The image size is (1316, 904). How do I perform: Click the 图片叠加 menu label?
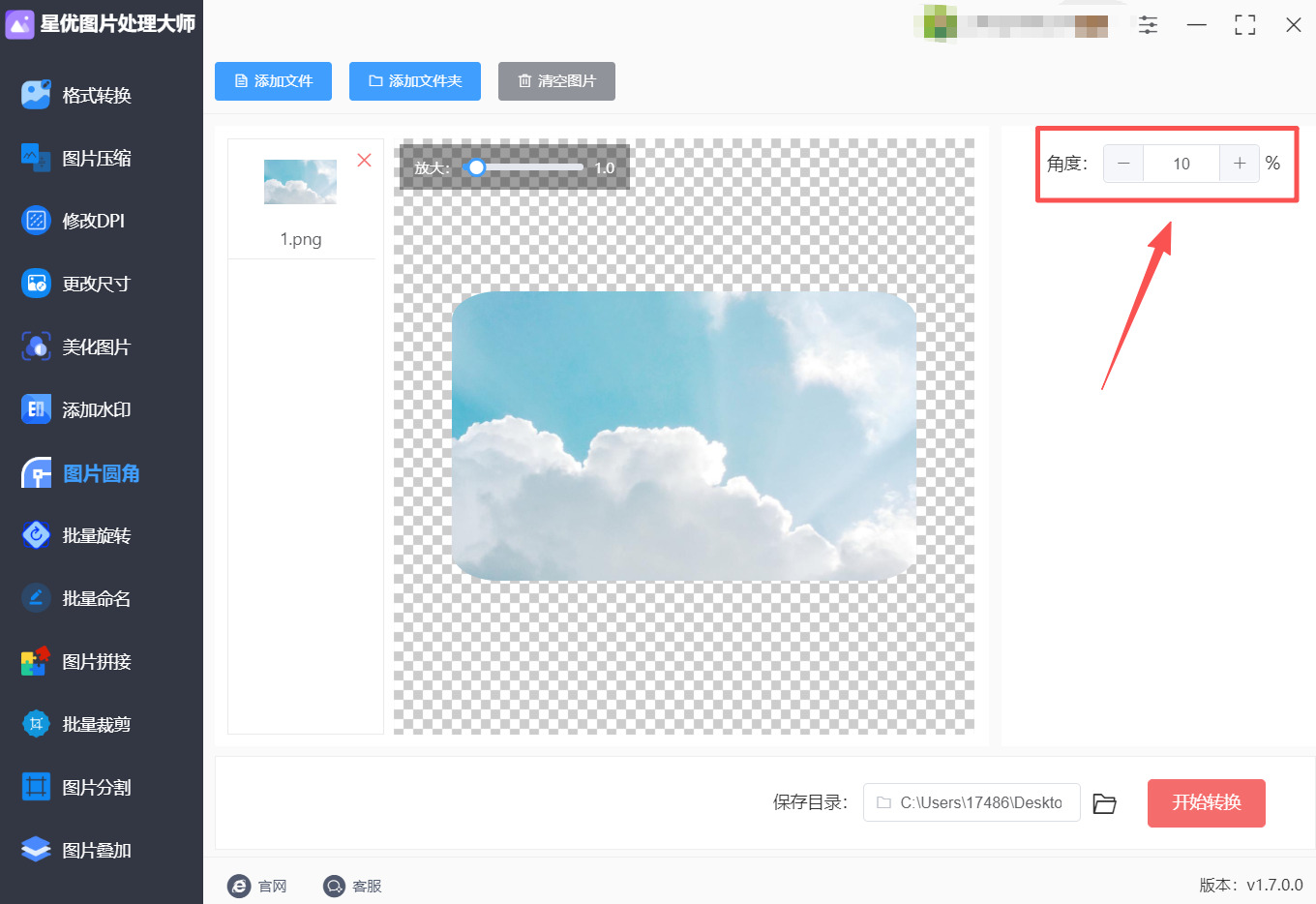click(97, 850)
